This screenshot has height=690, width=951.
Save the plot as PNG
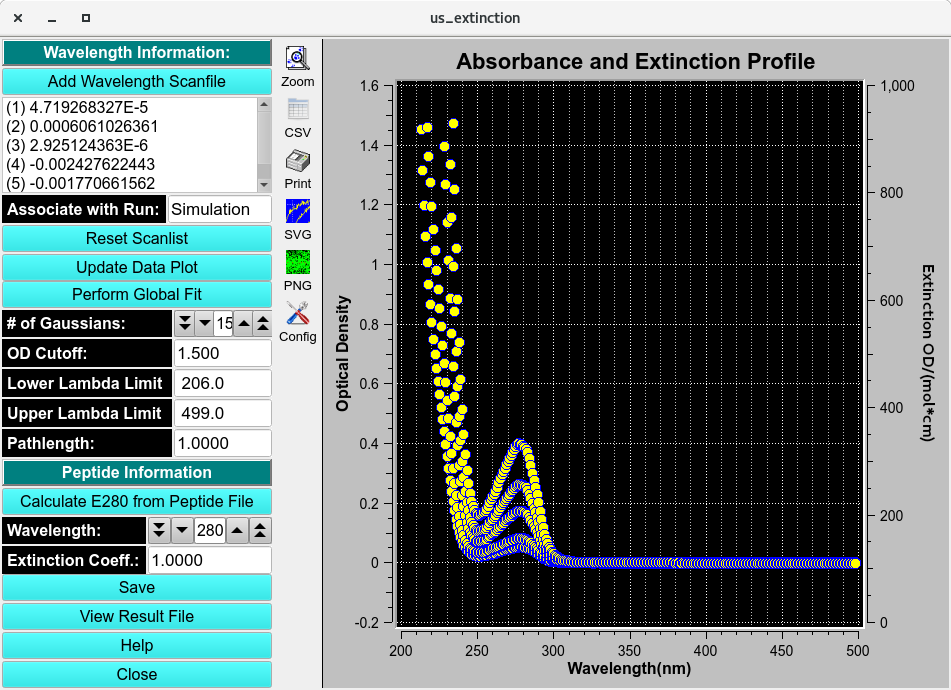click(297, 269)
